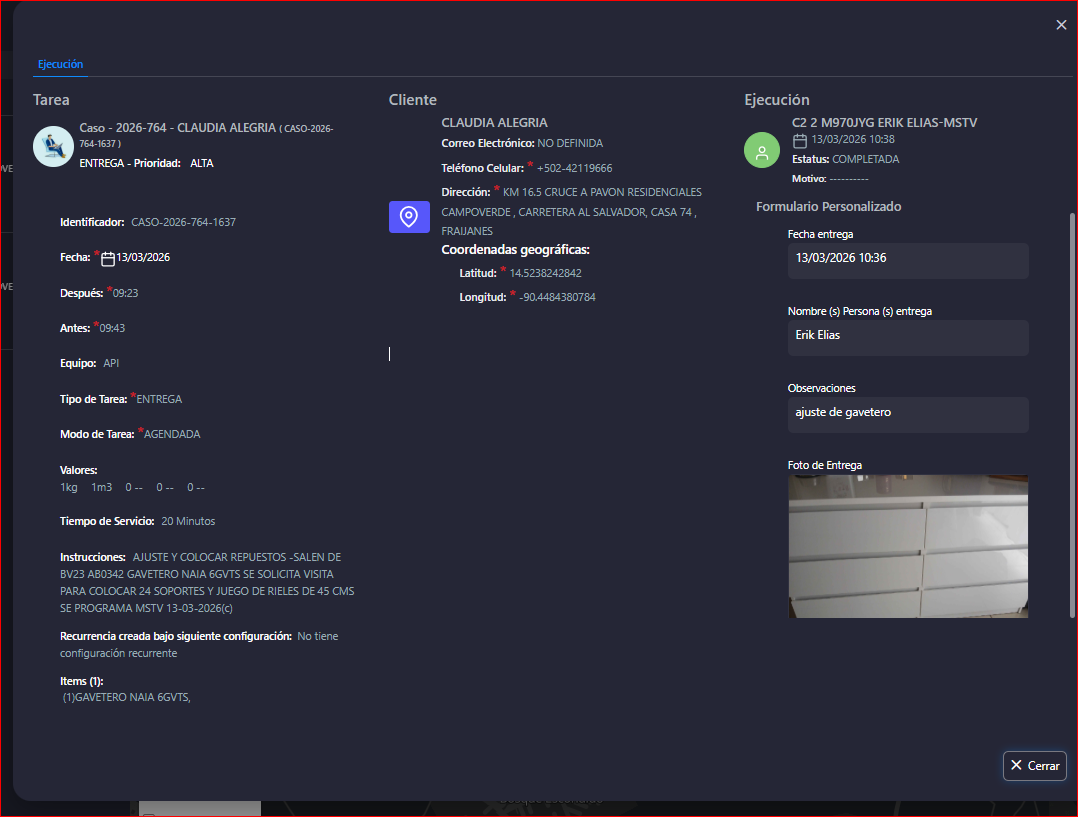This screenshot has width=1078, height=817.
Task: Select the Nombre Persona entrega field
Action: point(907,336)
